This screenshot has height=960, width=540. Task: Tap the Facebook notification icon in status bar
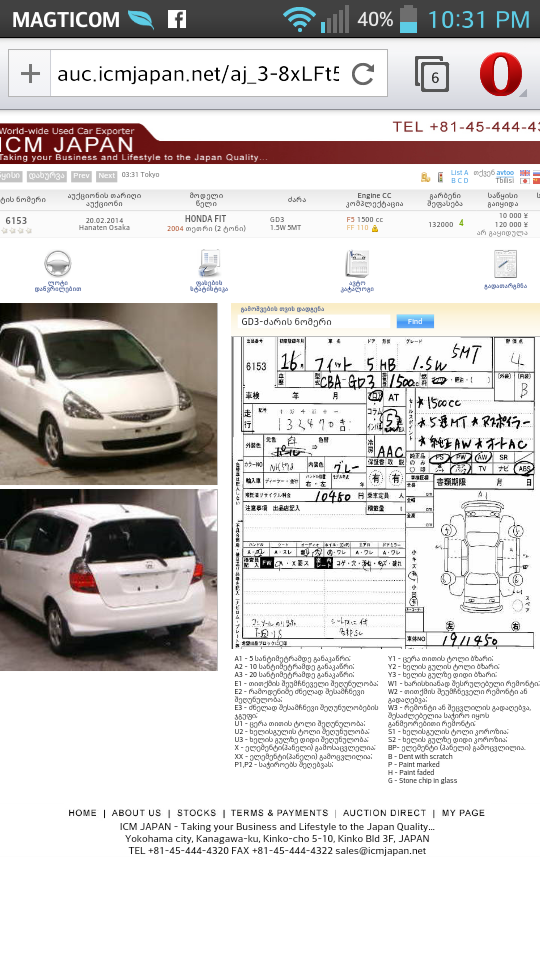pos(177,19)
